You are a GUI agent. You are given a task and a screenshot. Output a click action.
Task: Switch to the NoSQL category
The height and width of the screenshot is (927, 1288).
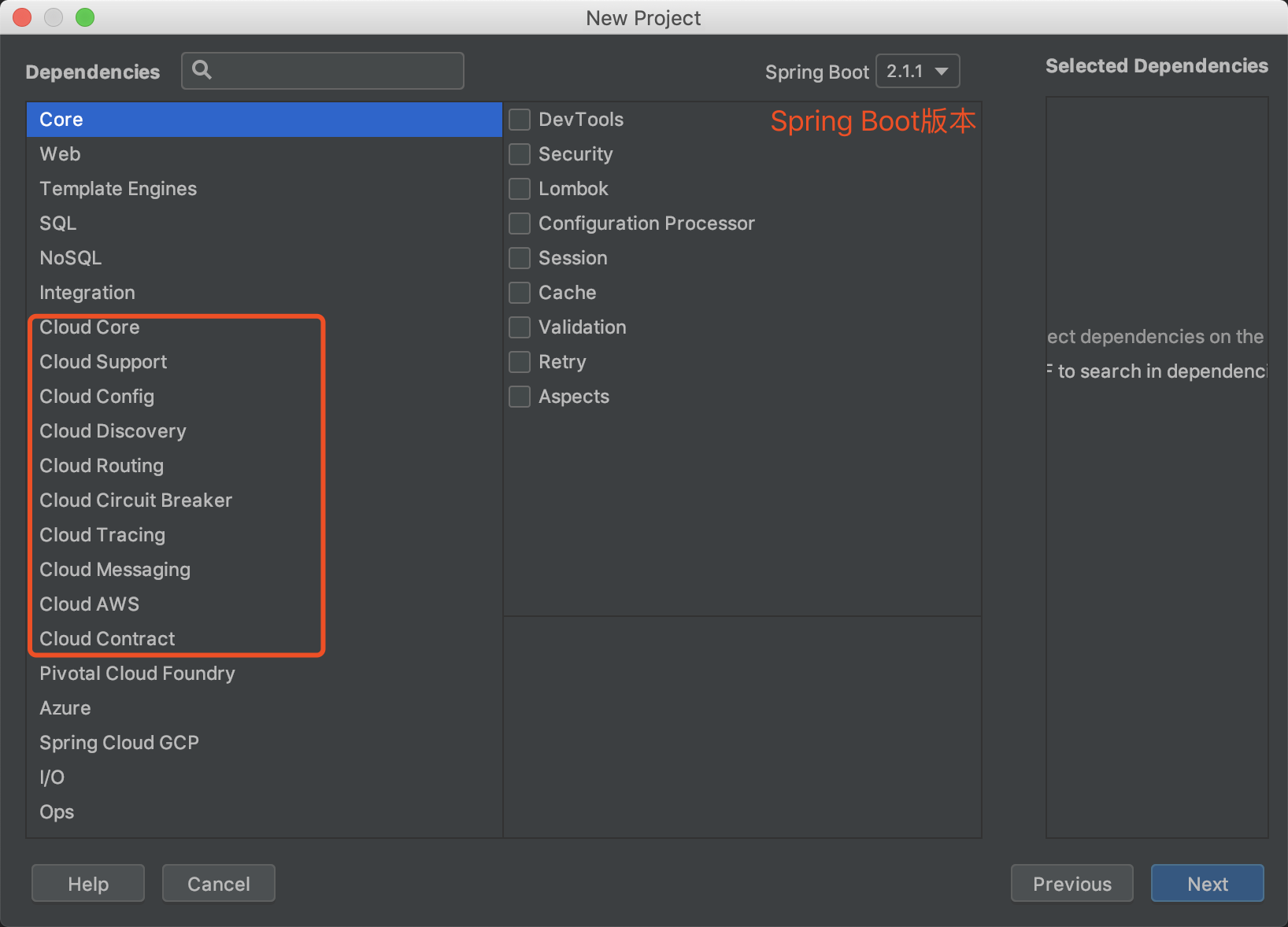click(x=265, y=258)
